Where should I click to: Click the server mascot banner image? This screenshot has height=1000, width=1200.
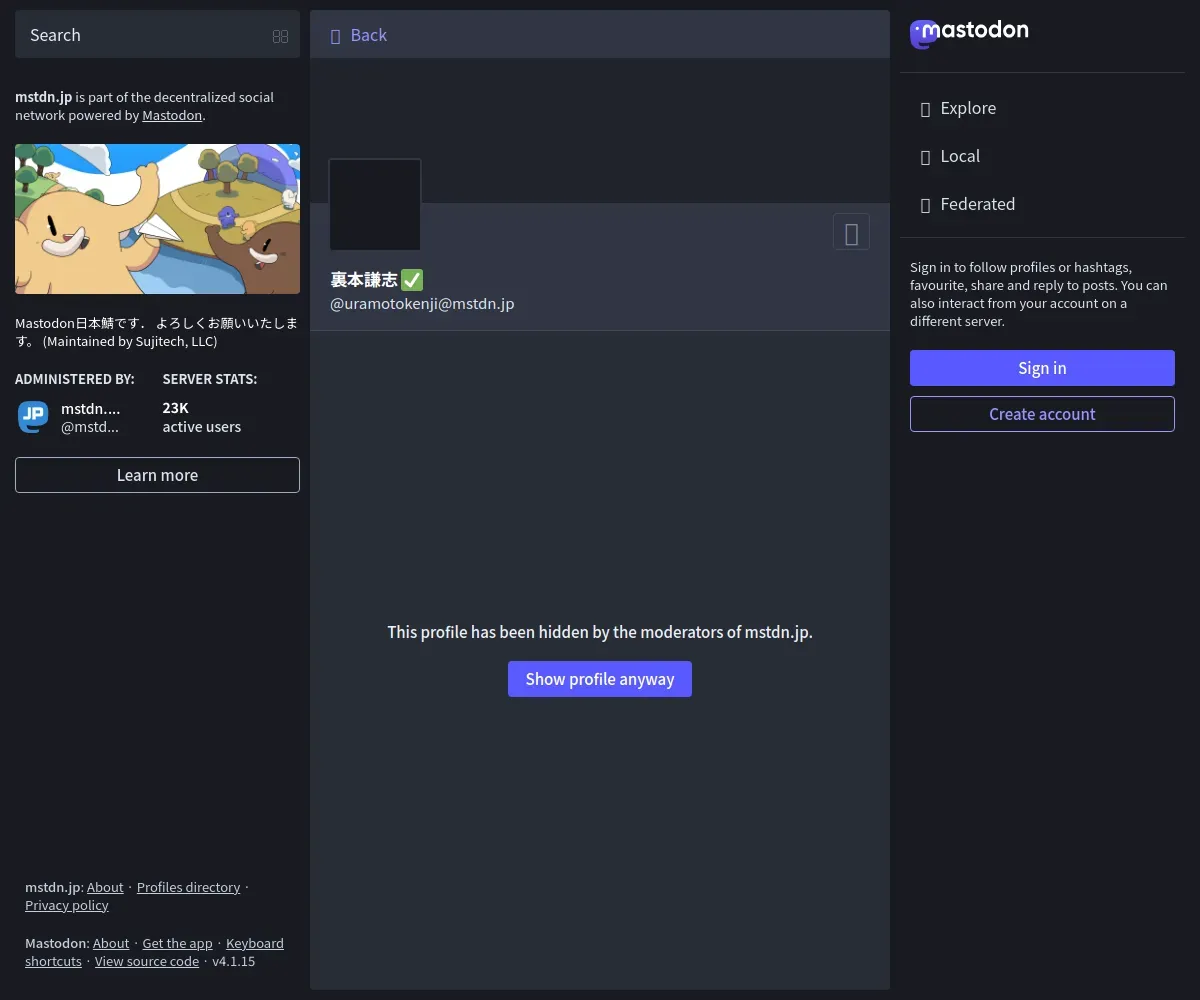pyautogui.click(x=157, y=219)
